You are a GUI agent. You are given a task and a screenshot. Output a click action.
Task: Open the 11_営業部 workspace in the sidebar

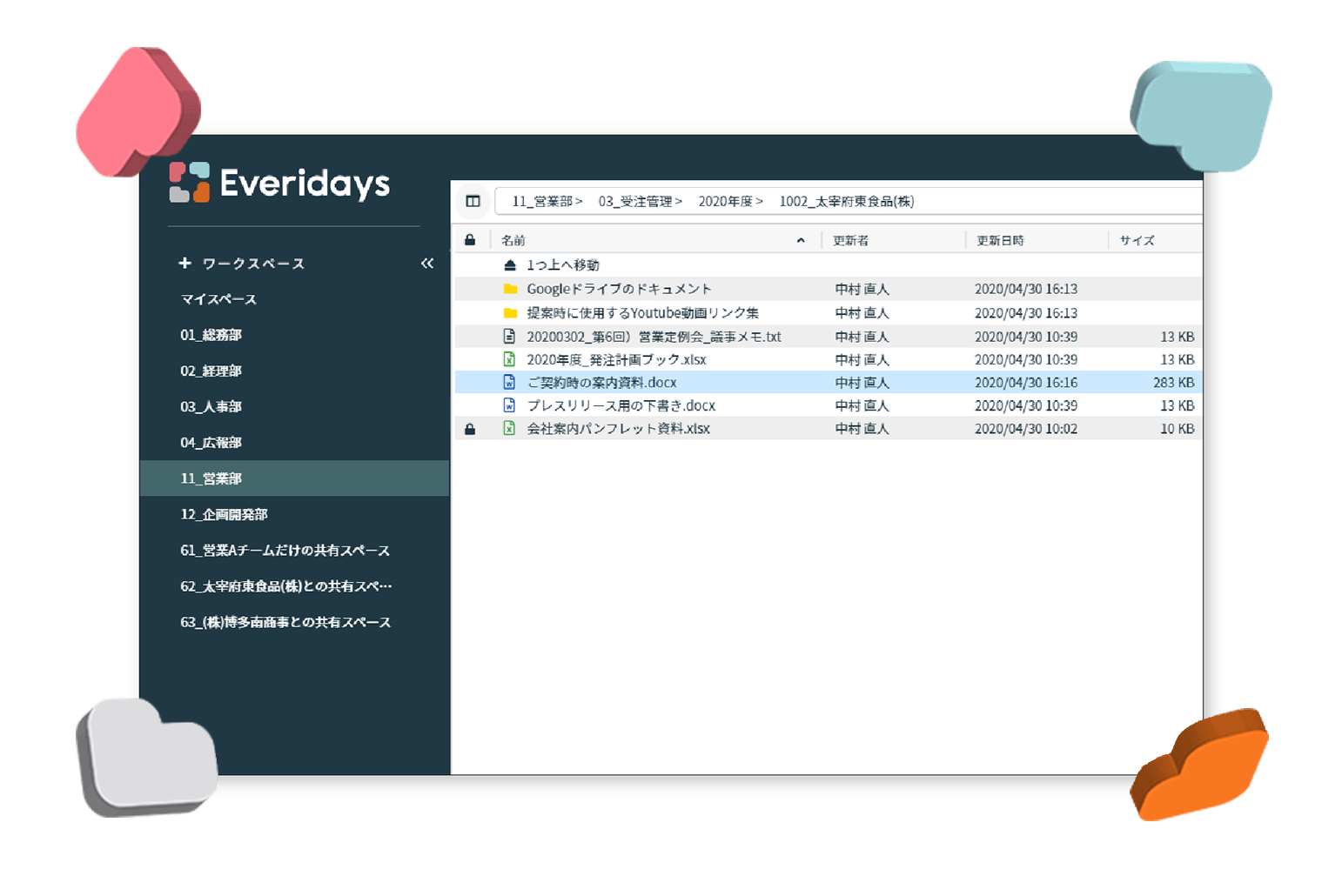pos(210,478)
